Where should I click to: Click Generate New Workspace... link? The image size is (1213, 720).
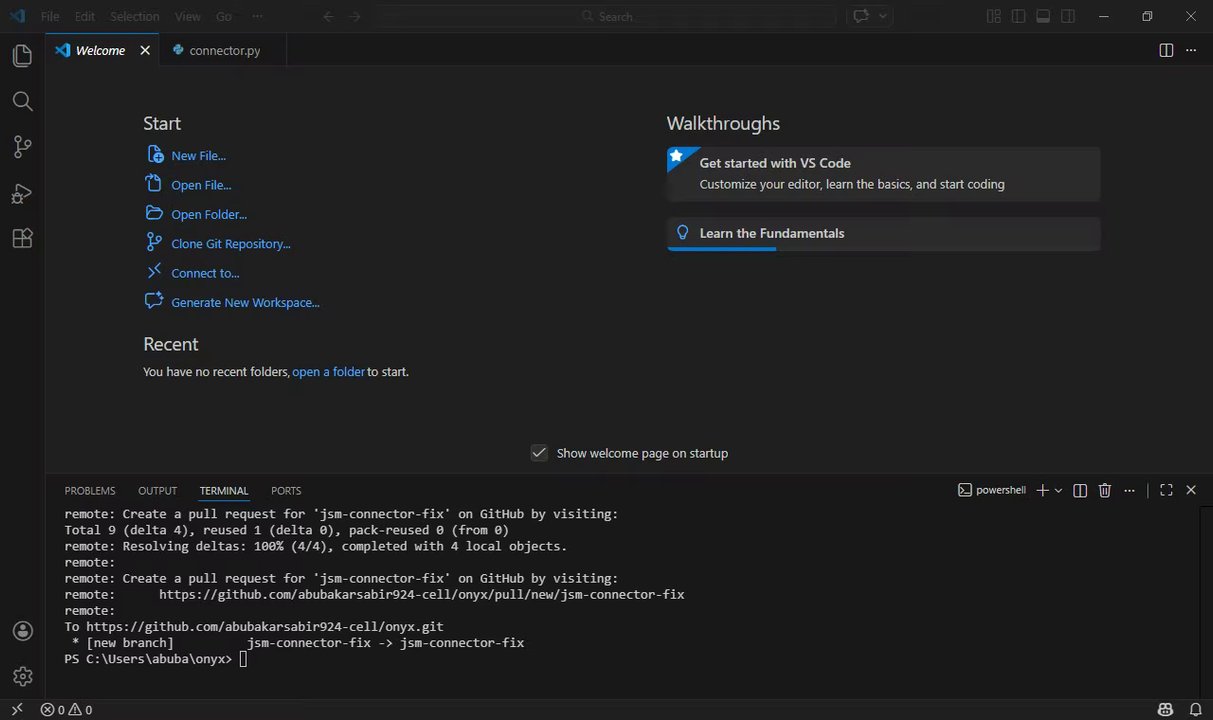245,302
